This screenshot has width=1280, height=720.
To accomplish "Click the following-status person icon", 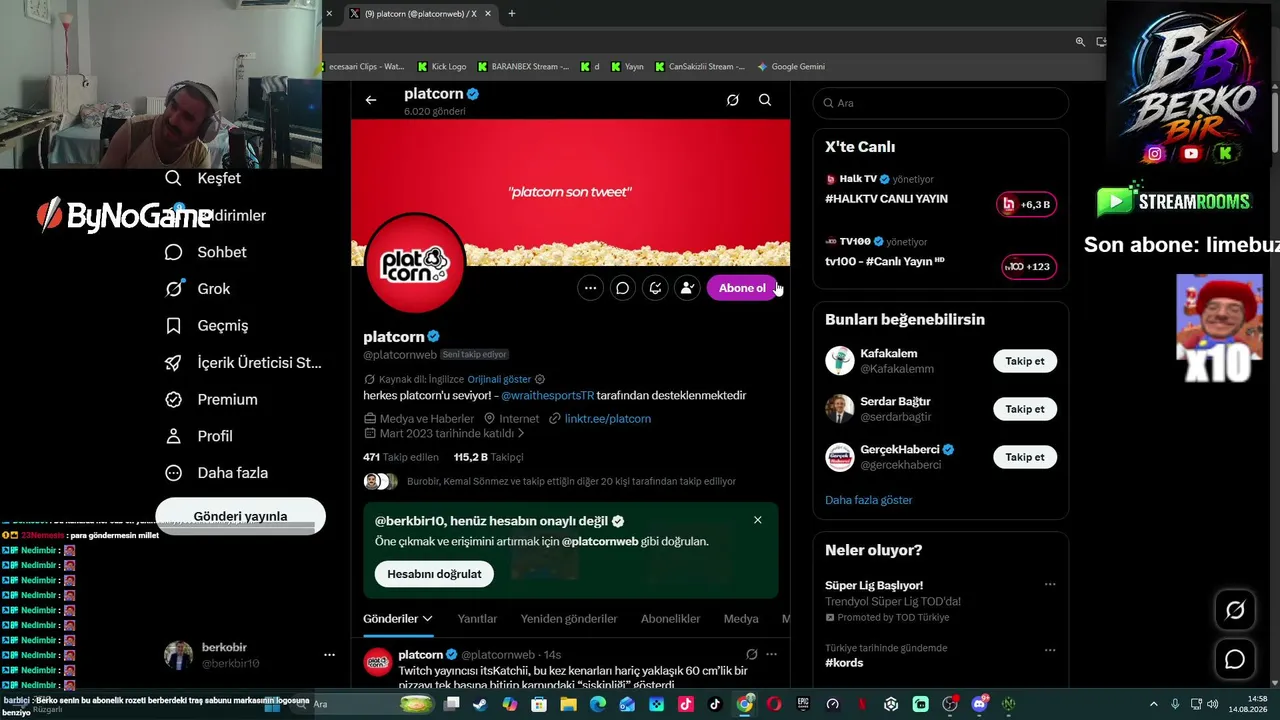I will coord(687,288).
